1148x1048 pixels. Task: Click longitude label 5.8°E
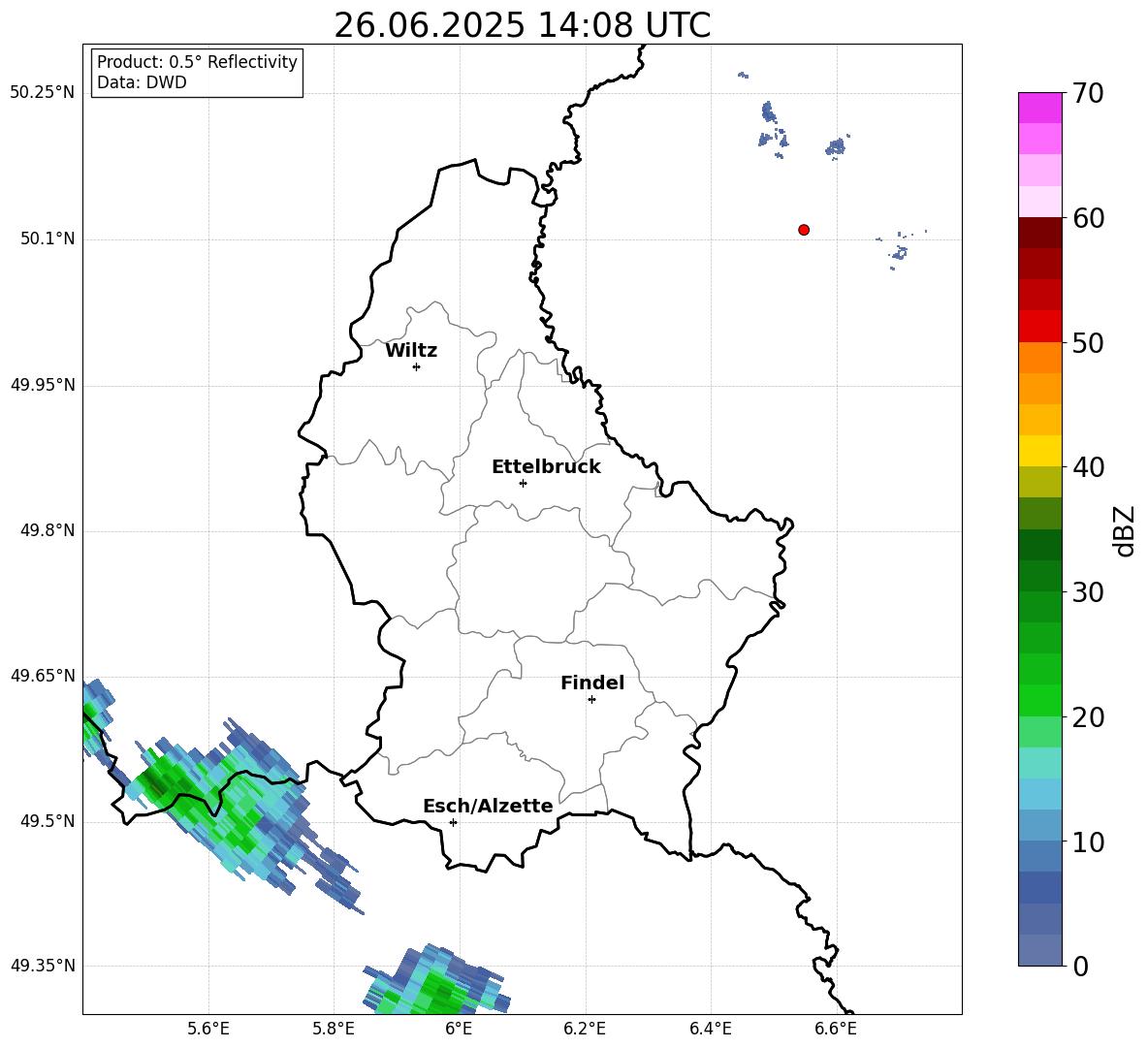tap(334, 1030)
